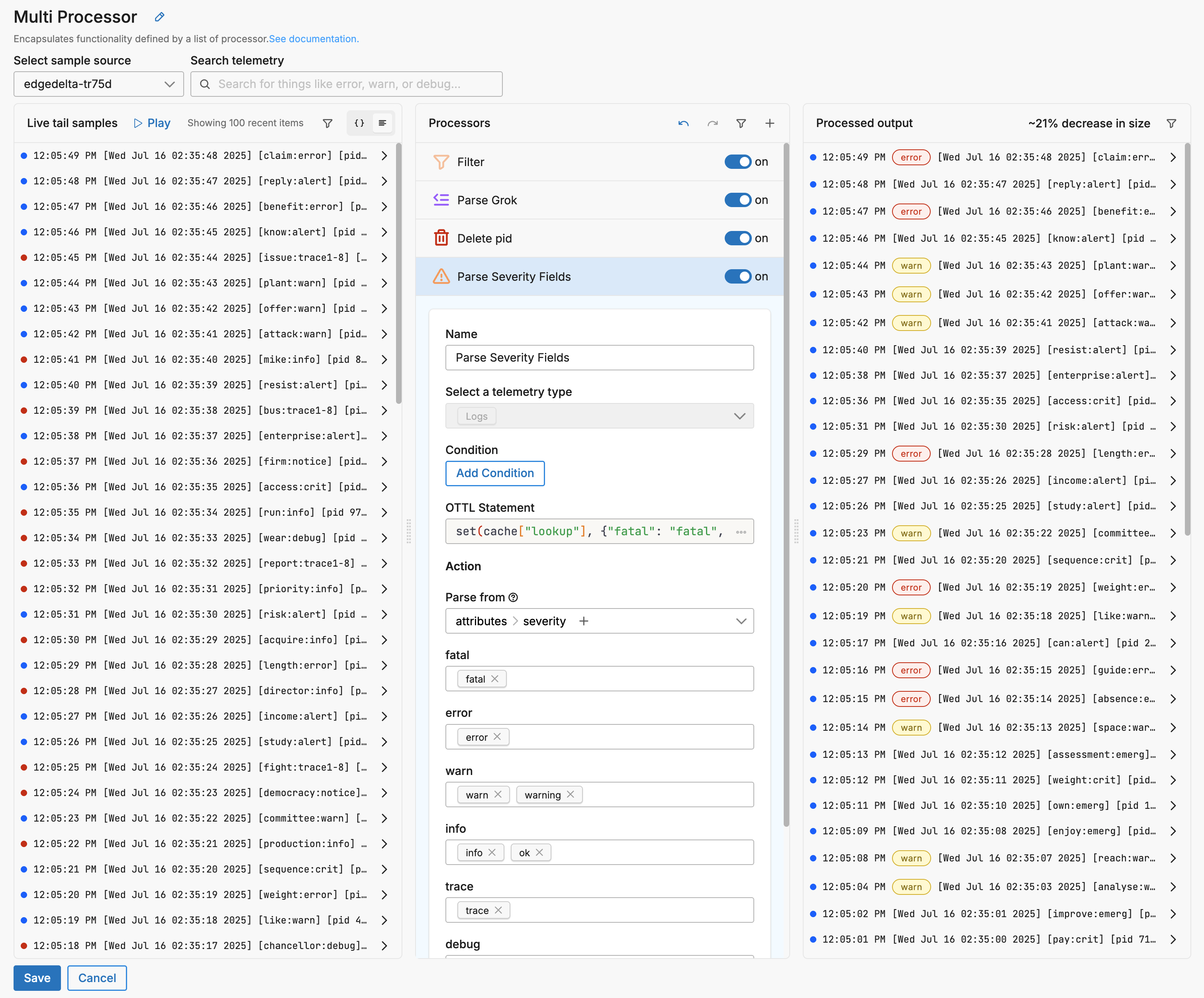Click the pencil icon to rename Multi Processor
This screenshot has height=998, width=1204.
pyautogui.click(x=159, y=17)
